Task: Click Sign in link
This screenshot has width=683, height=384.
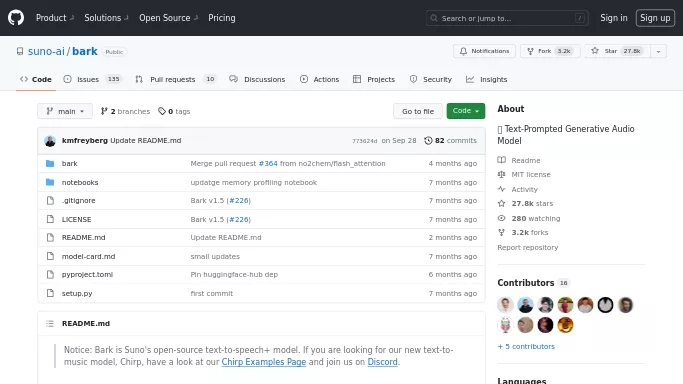Action: [x=614, y=18]
